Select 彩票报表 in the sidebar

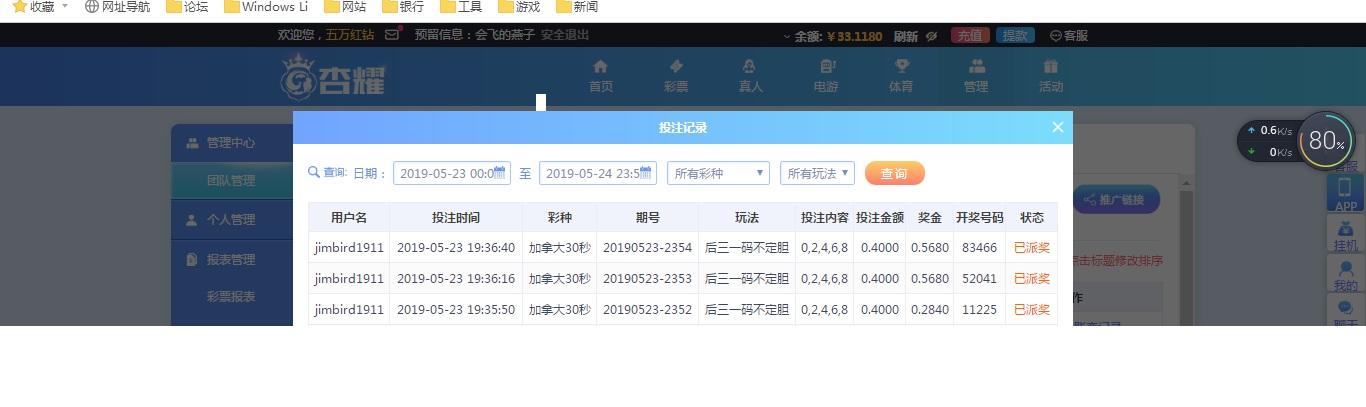(x=231, y=297)
